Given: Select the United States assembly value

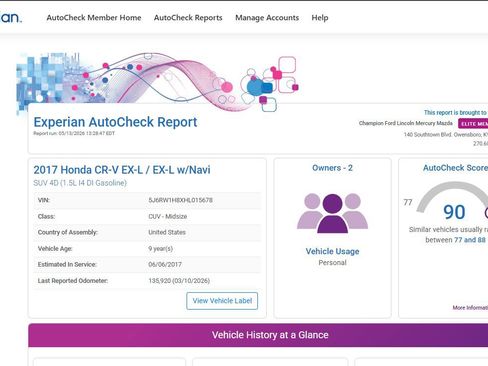Looking at the screenshot, I should tap(167, 232).
